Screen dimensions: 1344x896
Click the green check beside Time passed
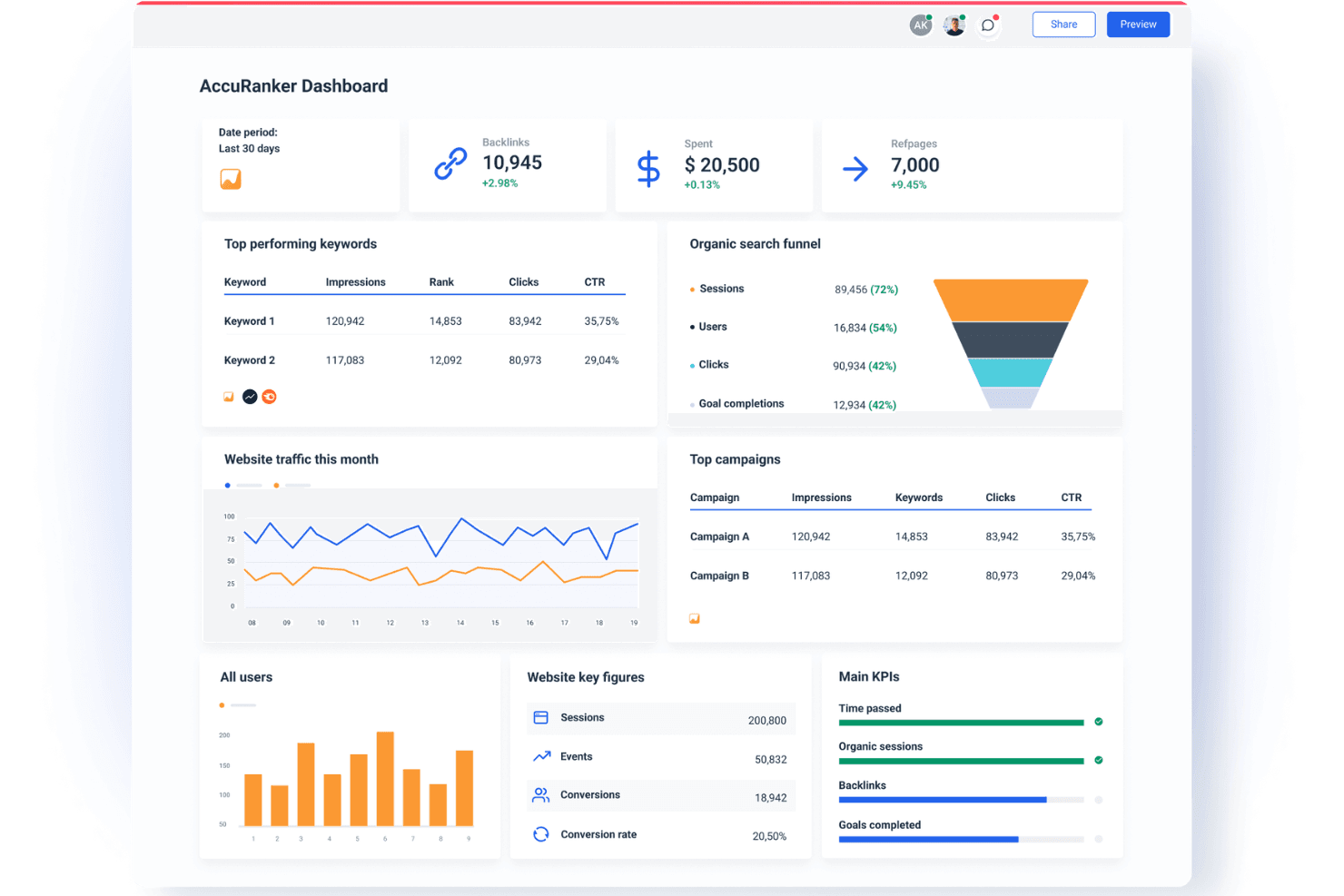[1099, 722]
